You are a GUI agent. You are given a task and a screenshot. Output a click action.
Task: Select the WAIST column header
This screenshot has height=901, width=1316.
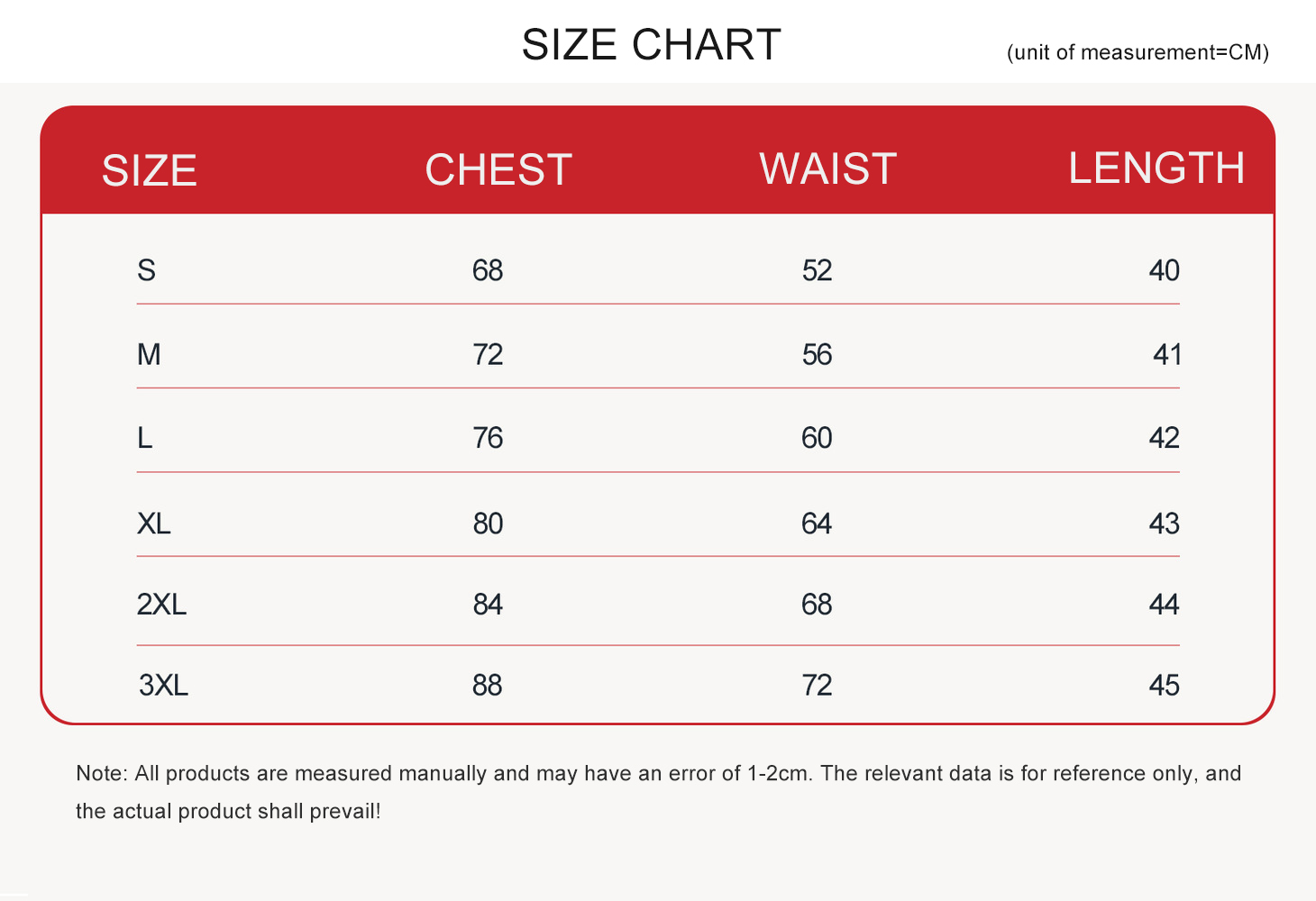tap(827, 168)
